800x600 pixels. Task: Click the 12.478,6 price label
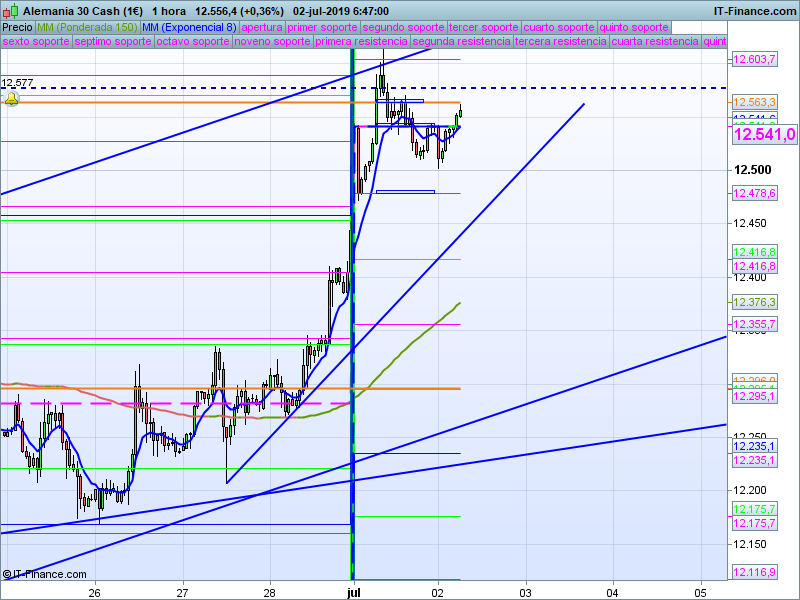(755, 193)
